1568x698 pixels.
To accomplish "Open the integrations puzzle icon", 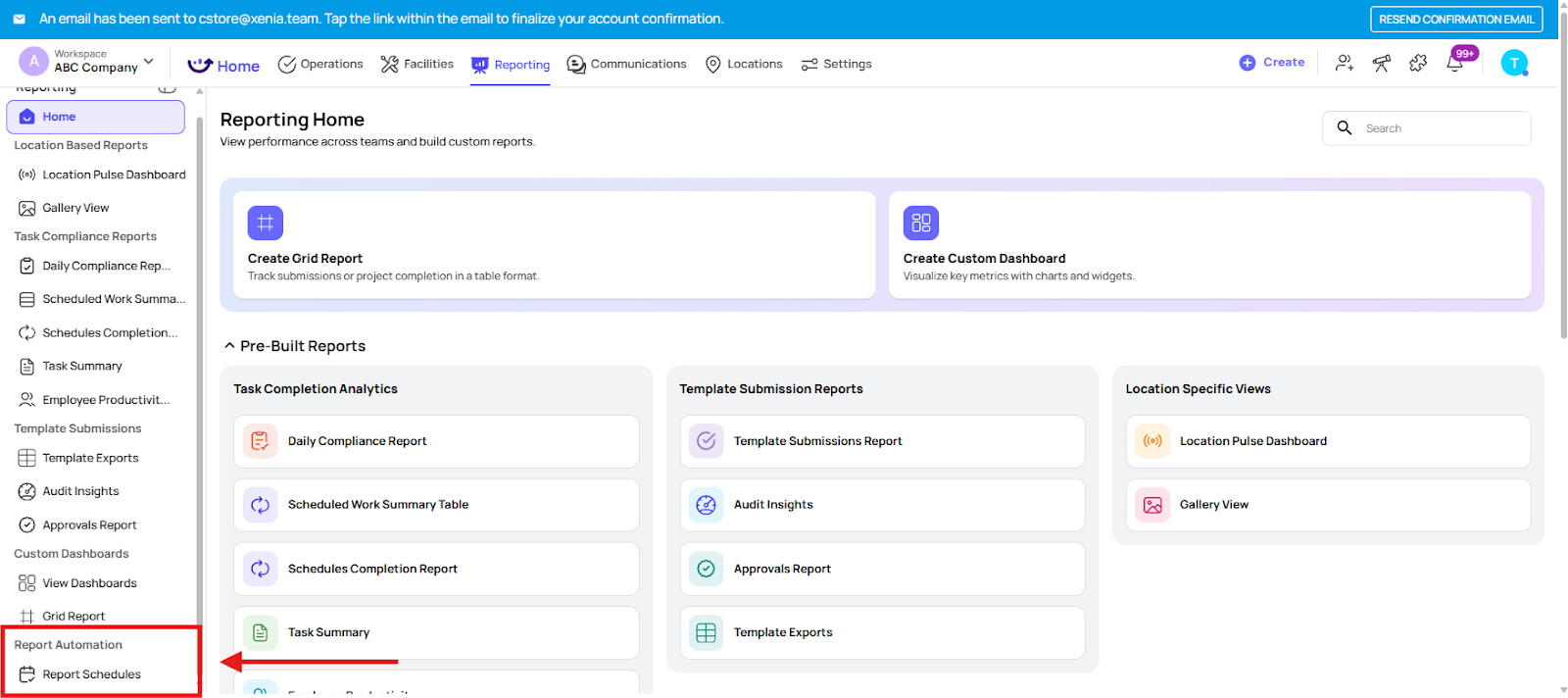I will point(1418,64).
